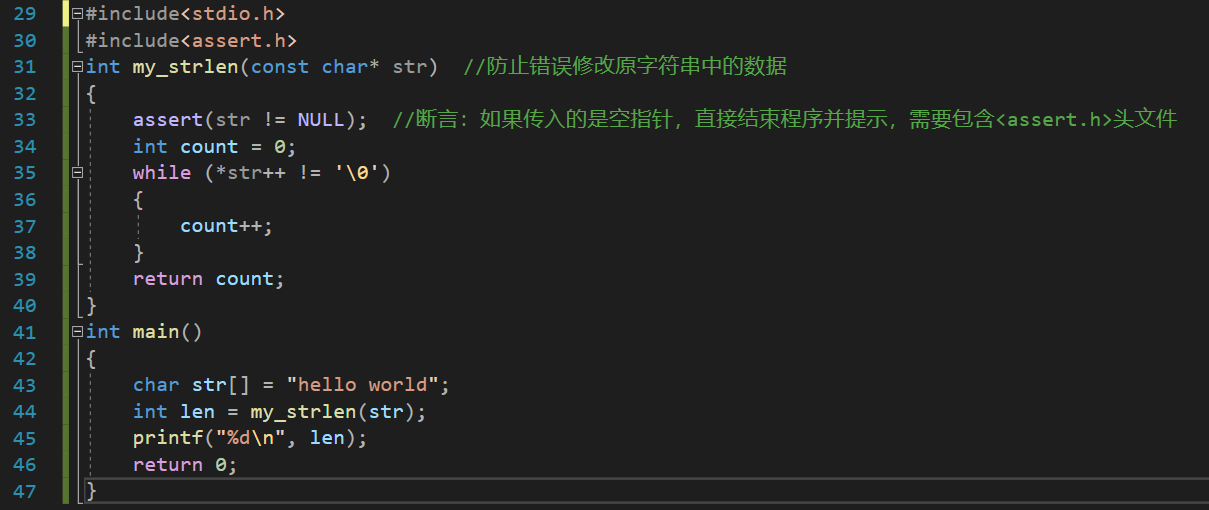Click line number 43 in the gutter
This screenshot has width=1209, height=510.
pos(25,385)
